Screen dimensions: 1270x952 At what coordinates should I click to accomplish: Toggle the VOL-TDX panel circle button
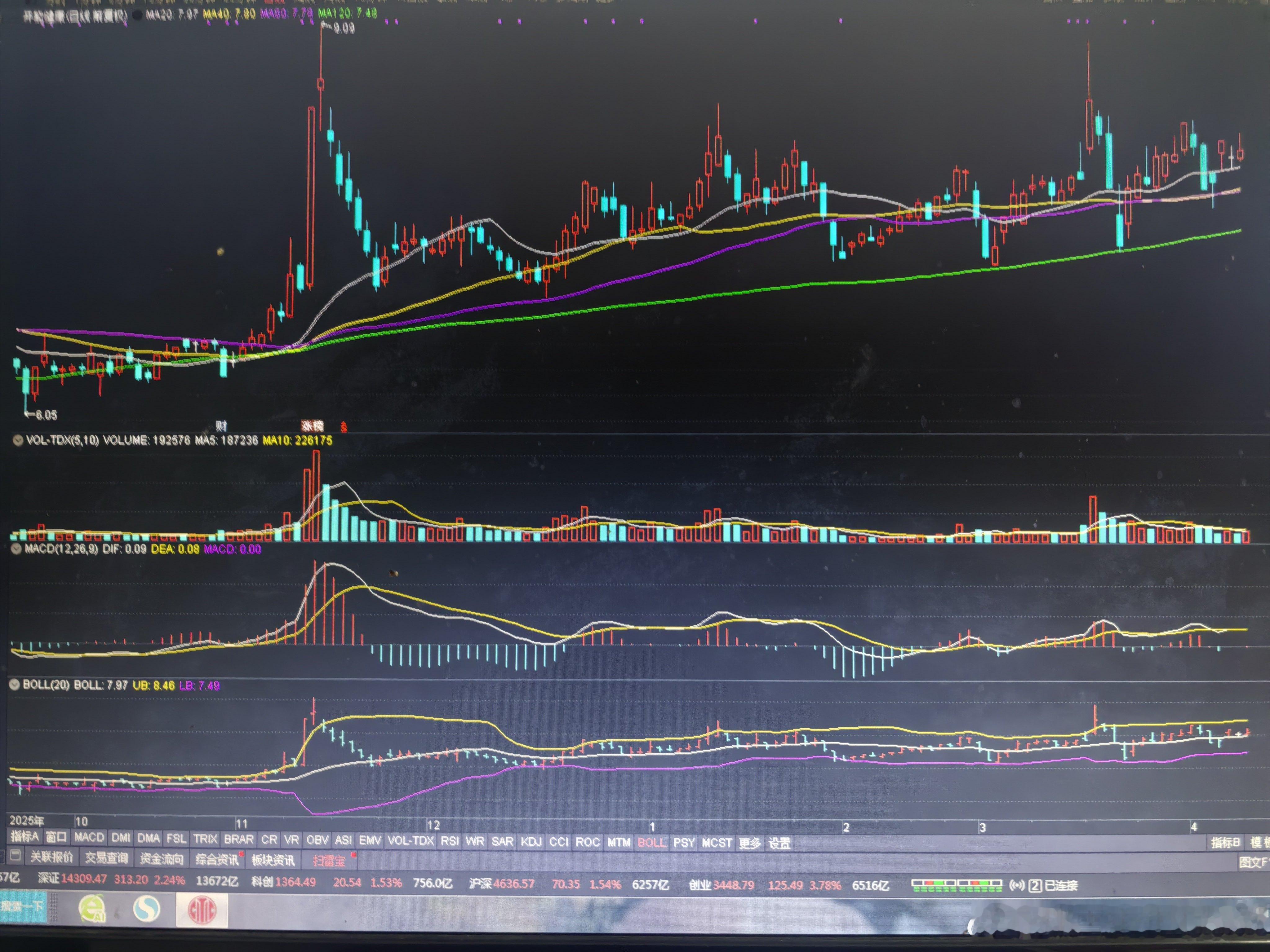click(x=18, y=440)
